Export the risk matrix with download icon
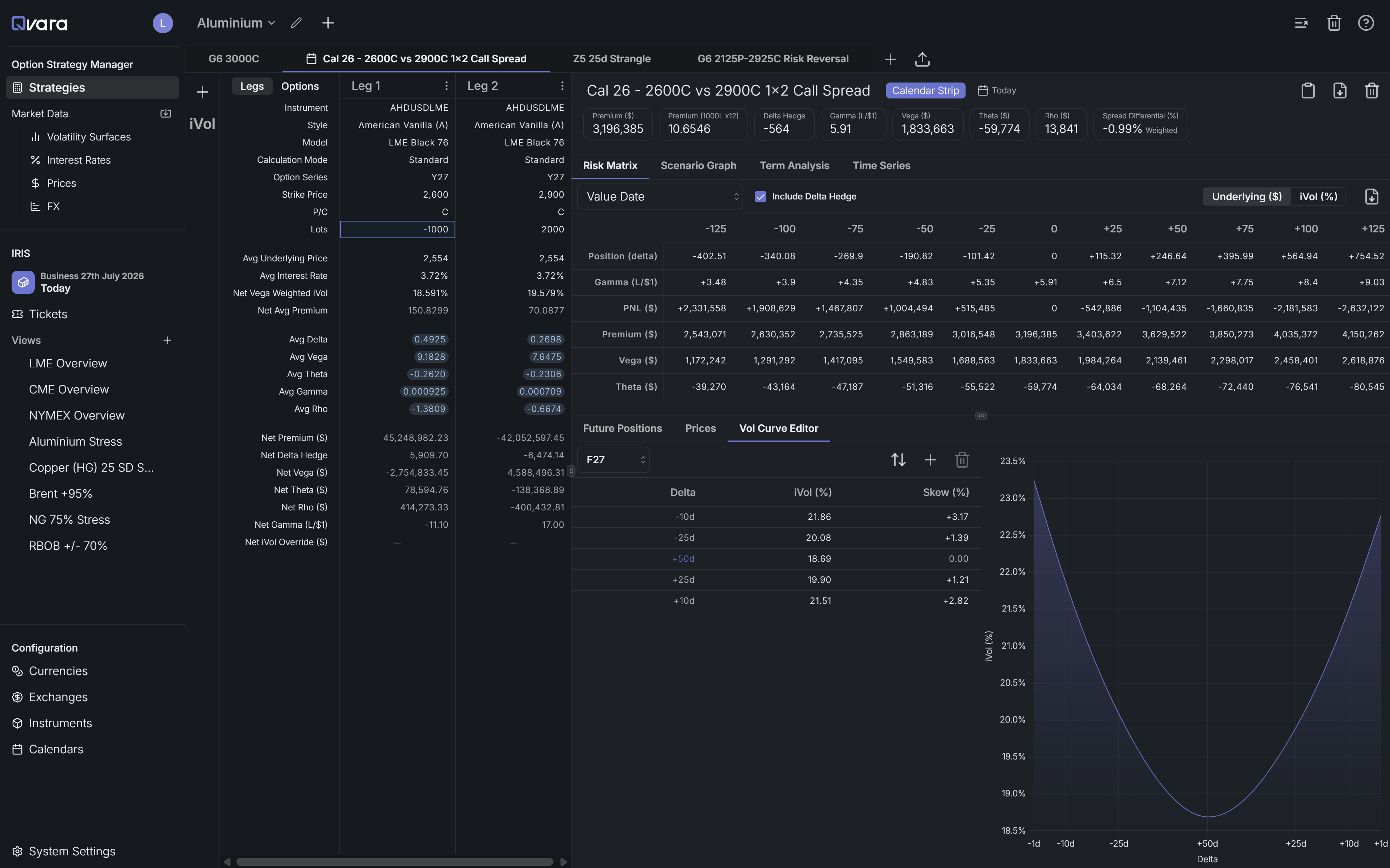This screenshot has width=1390, height=868. (1372, 196)
